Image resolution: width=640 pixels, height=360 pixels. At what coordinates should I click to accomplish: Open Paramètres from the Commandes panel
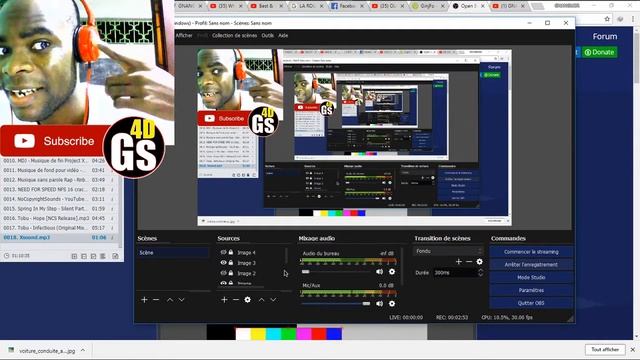click(531, 290)
